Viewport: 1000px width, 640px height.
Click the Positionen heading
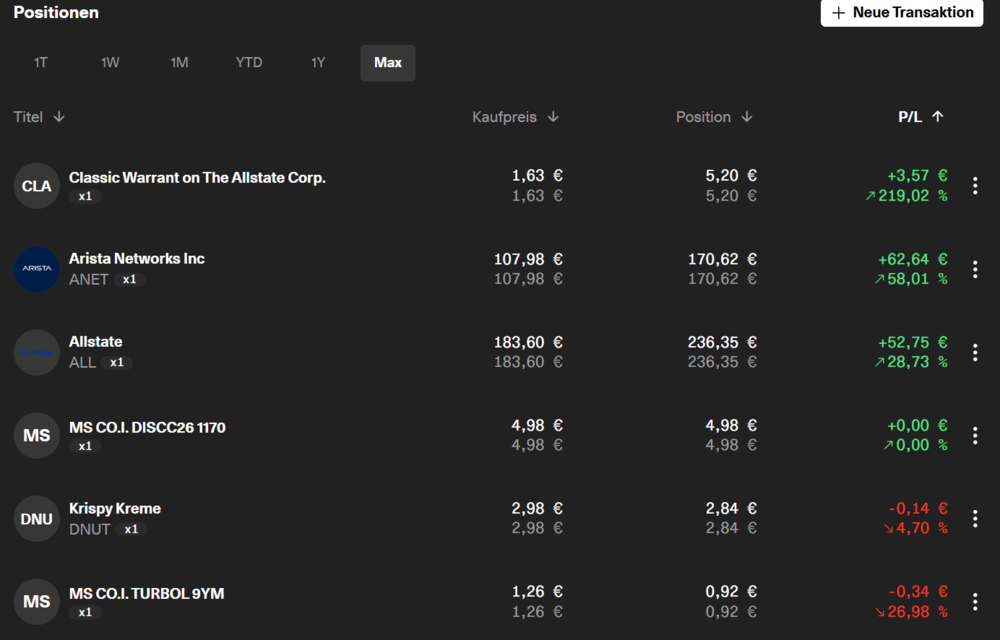coord(56,13)
